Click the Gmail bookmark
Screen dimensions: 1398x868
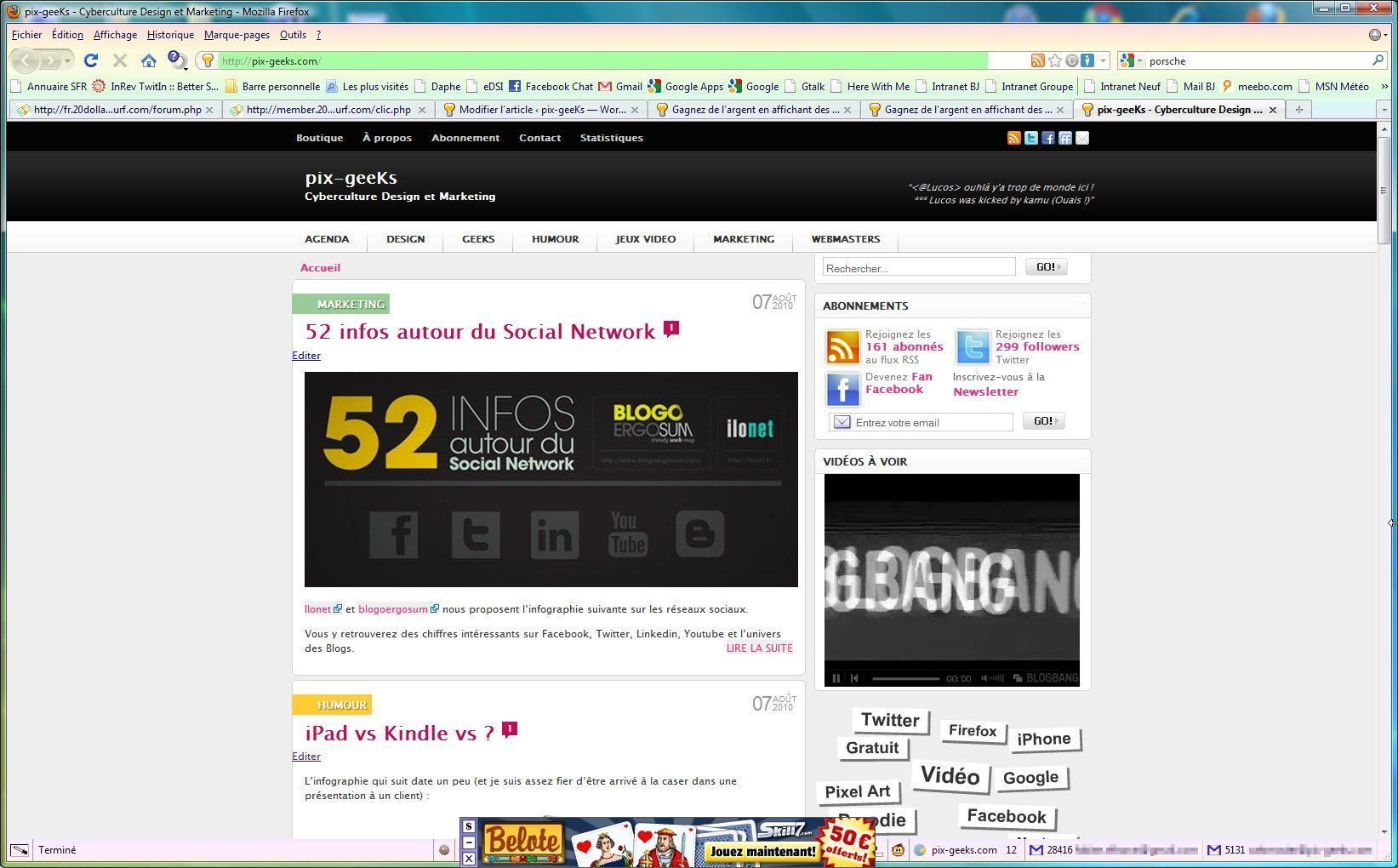tap(620, 86)
